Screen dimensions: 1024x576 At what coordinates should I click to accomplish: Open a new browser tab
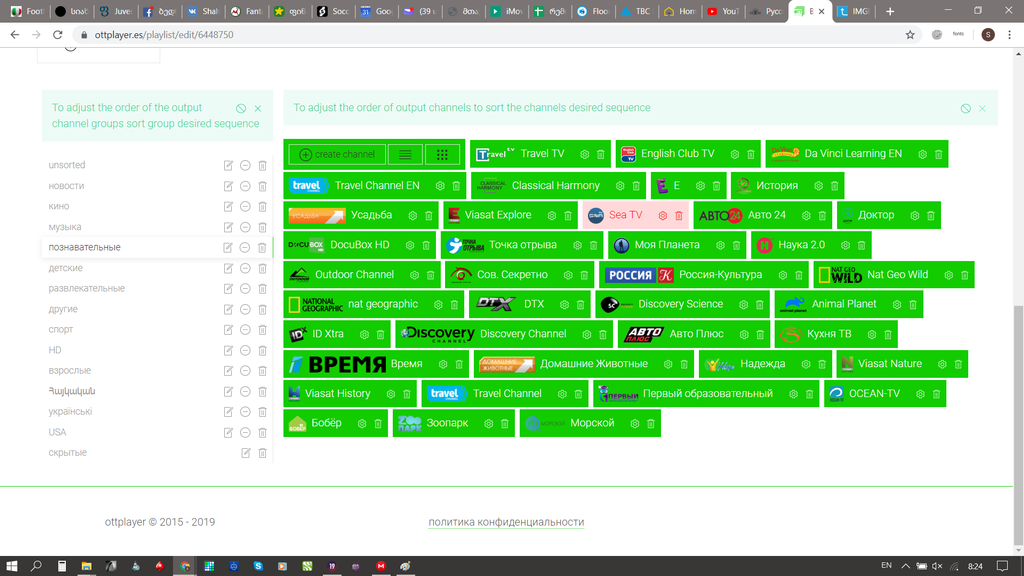(x=889, y=12)
